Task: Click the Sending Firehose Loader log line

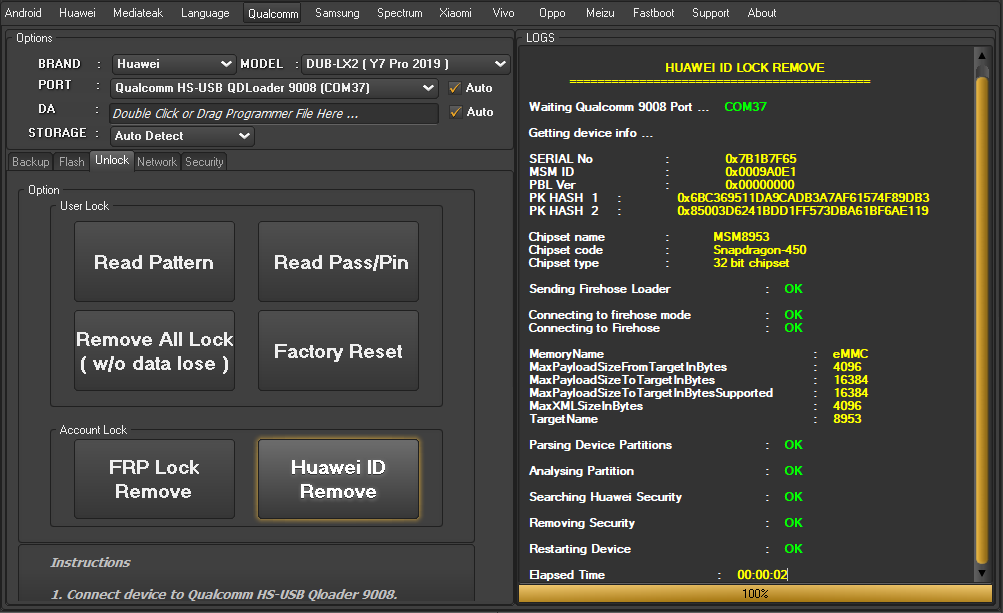Action: (665, 289)
